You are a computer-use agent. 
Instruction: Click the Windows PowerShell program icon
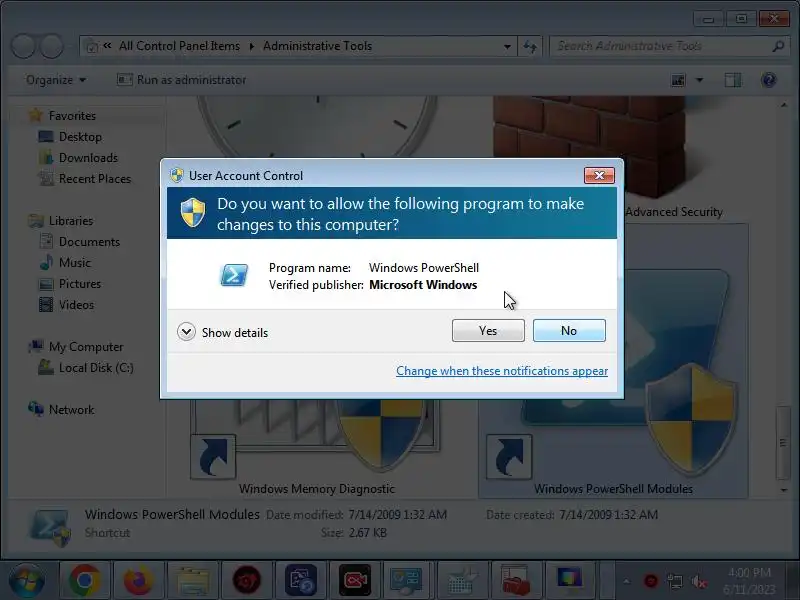(x=234, y=275)
